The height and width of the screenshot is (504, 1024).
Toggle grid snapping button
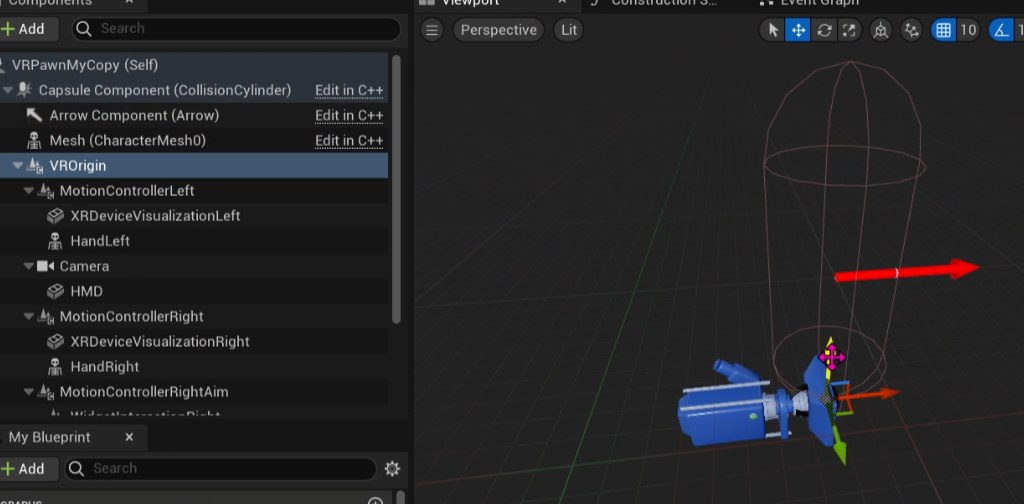click(x=943, y=30)
